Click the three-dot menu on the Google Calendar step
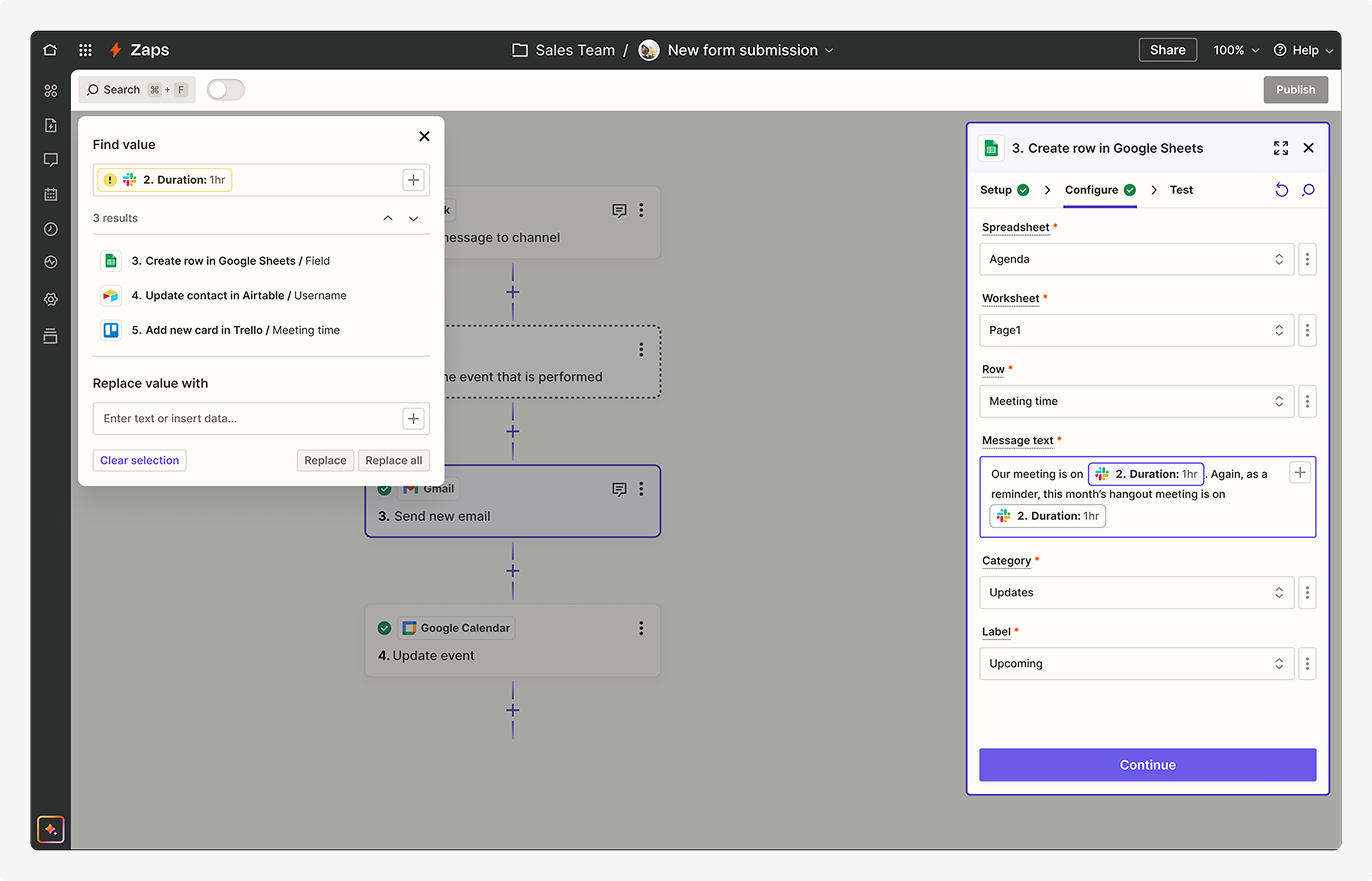Viewport: 1372px width, 881px height. (x=641, y=628)
